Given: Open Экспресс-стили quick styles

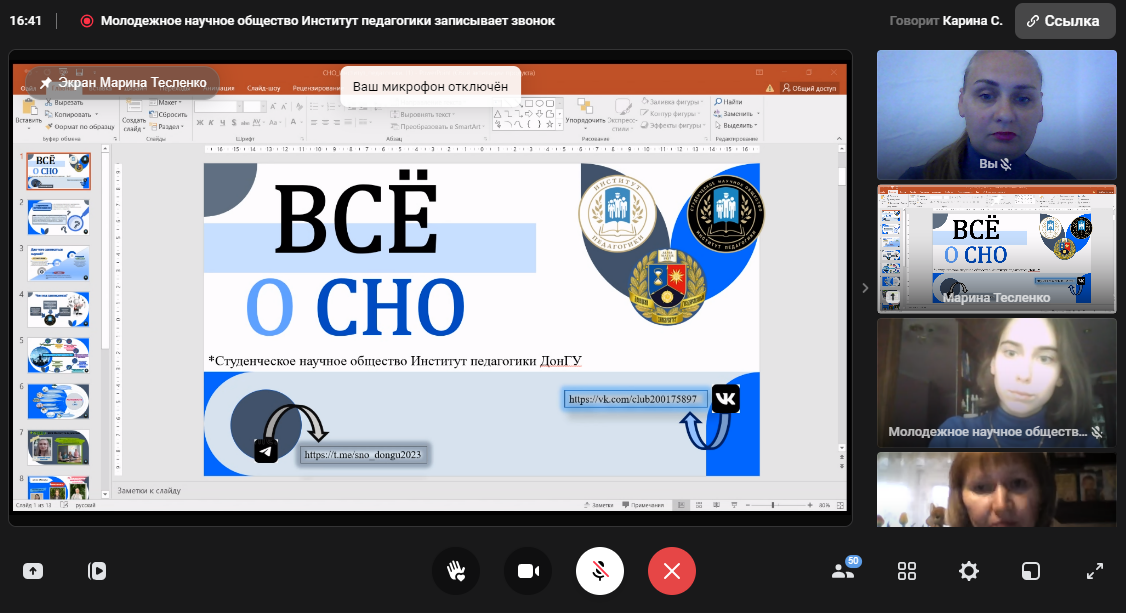Looking at the screenshot, I should coord(621,113).
